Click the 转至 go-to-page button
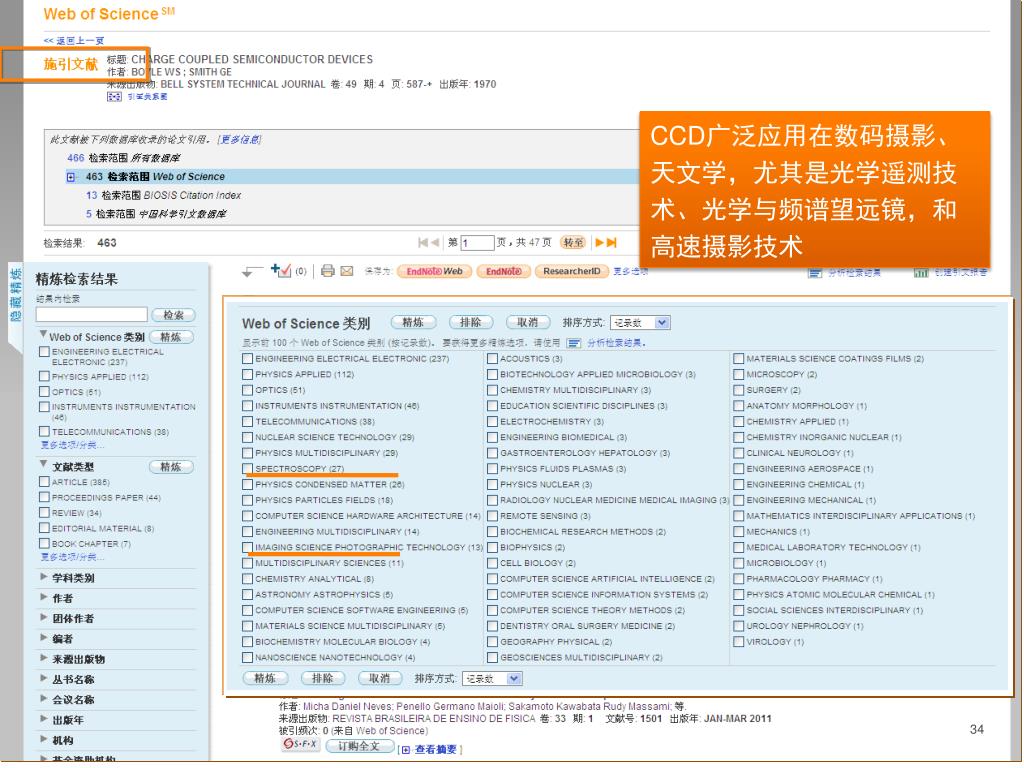The image size is (1024, 768). point(573,243)
